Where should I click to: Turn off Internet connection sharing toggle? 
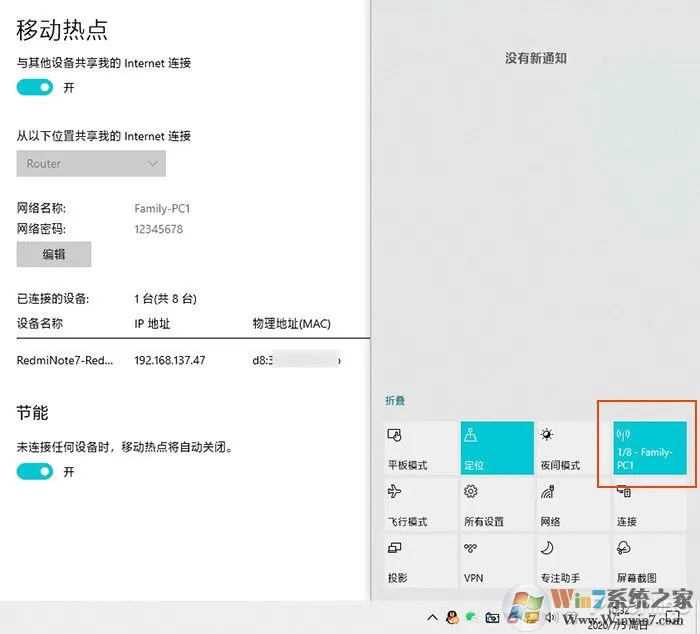click(x=35, y=87)
